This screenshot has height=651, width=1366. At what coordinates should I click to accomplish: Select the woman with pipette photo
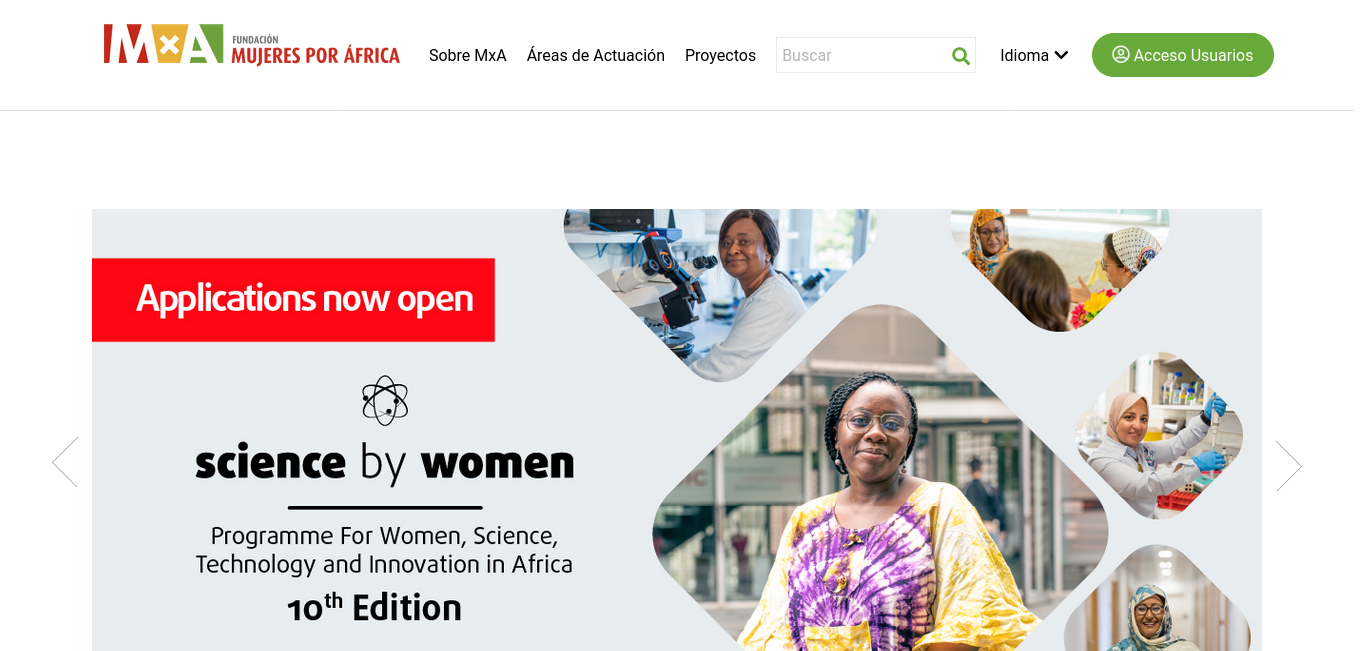(1159, 435)
